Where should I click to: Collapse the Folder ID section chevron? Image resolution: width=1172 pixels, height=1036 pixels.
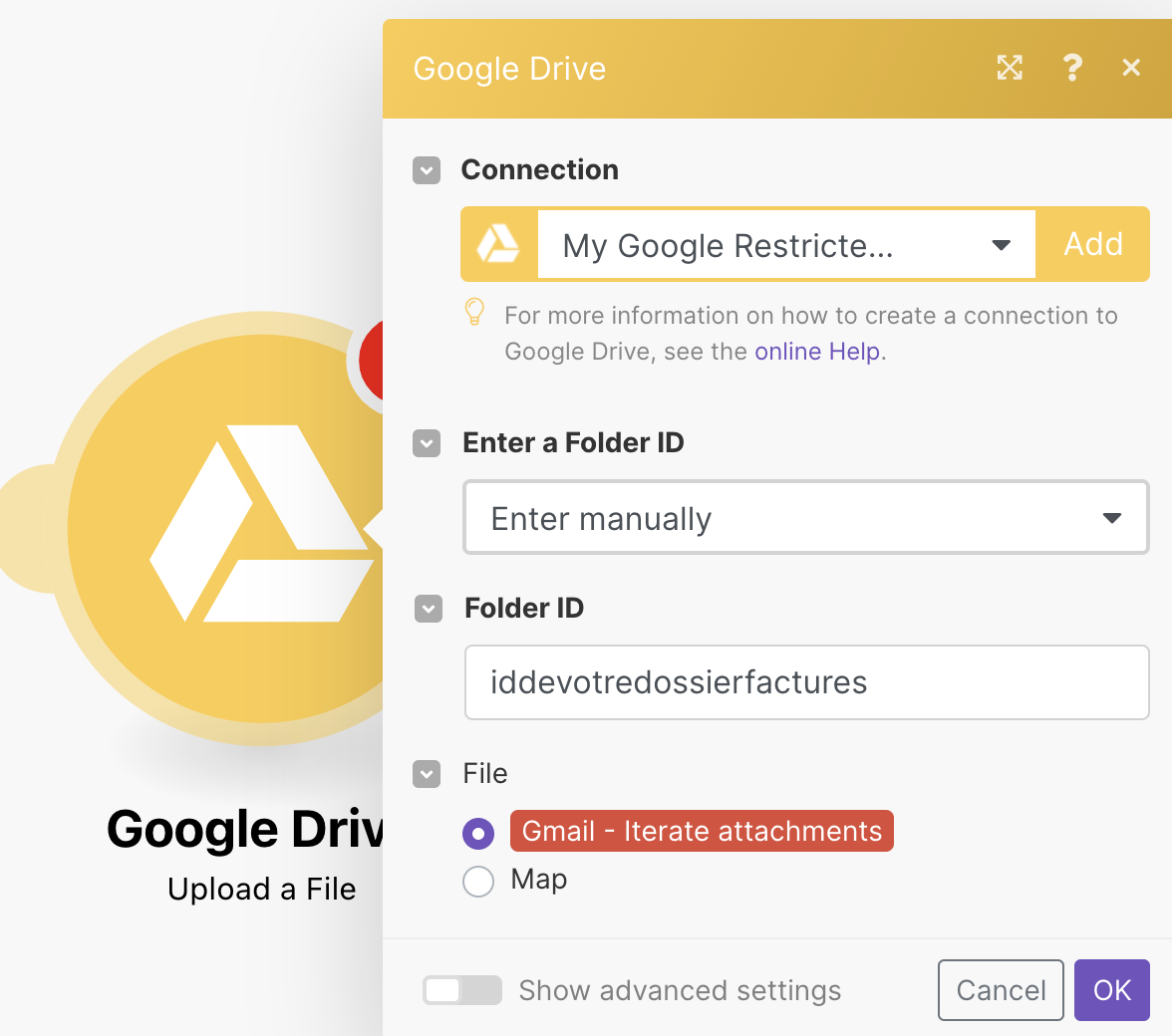point(429,609)
